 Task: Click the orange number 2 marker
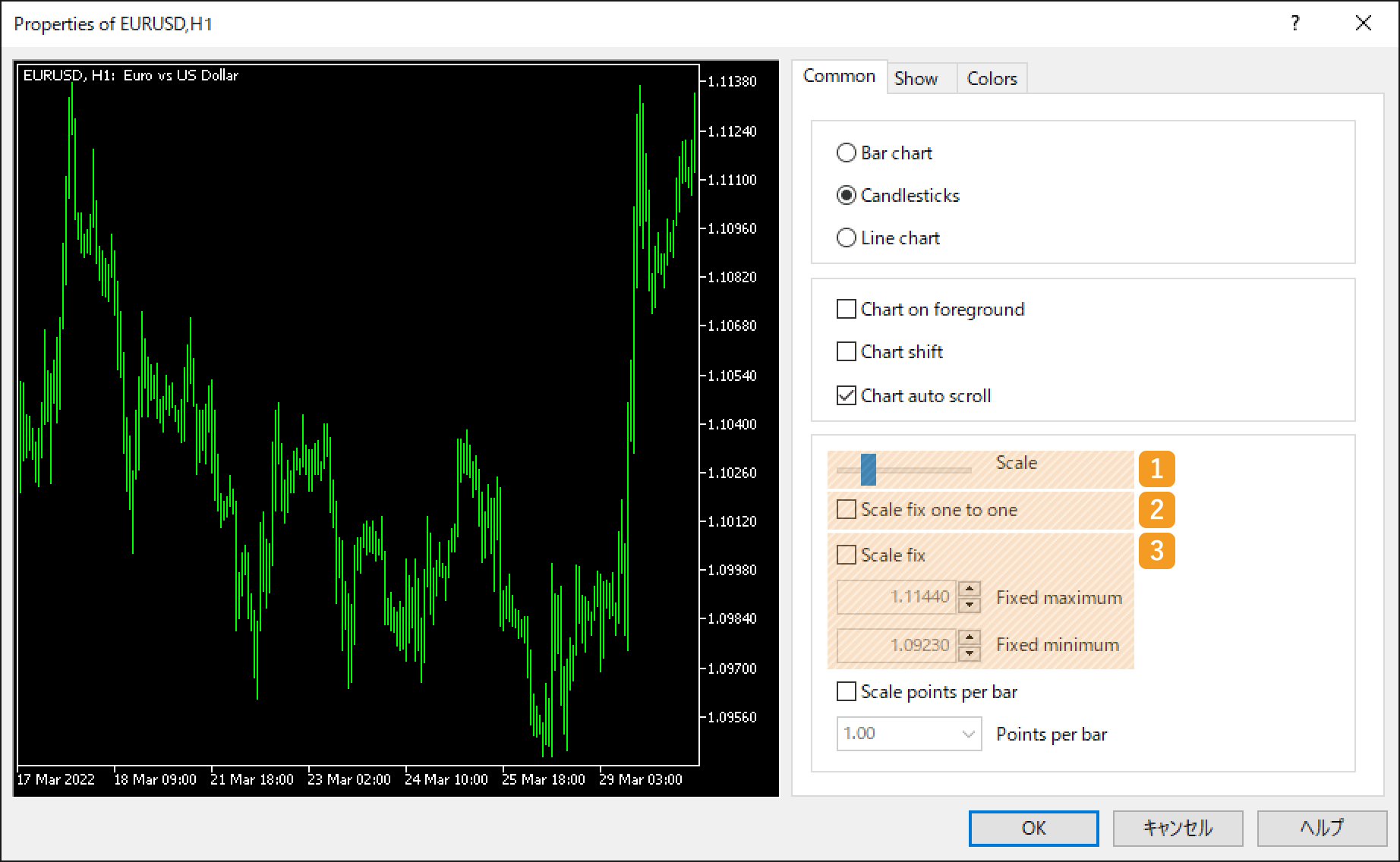1156,510
